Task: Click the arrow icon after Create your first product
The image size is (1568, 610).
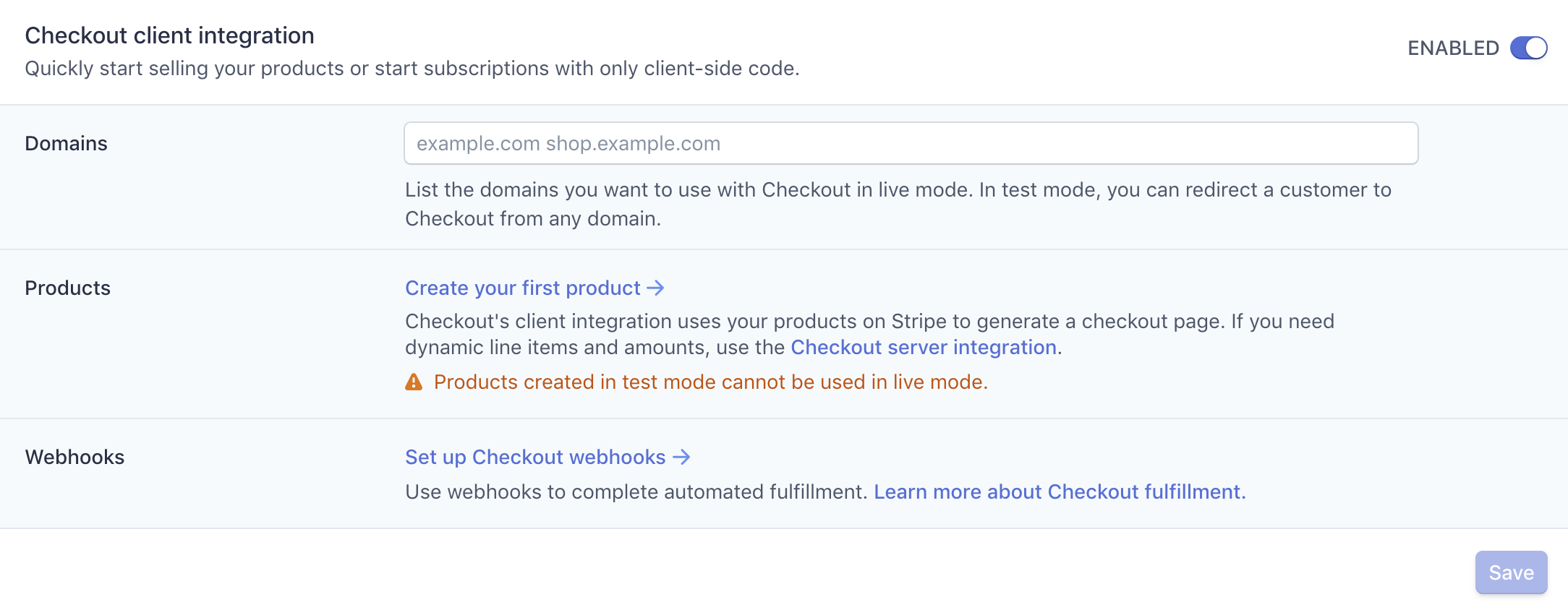Action: tap(655, 288)
